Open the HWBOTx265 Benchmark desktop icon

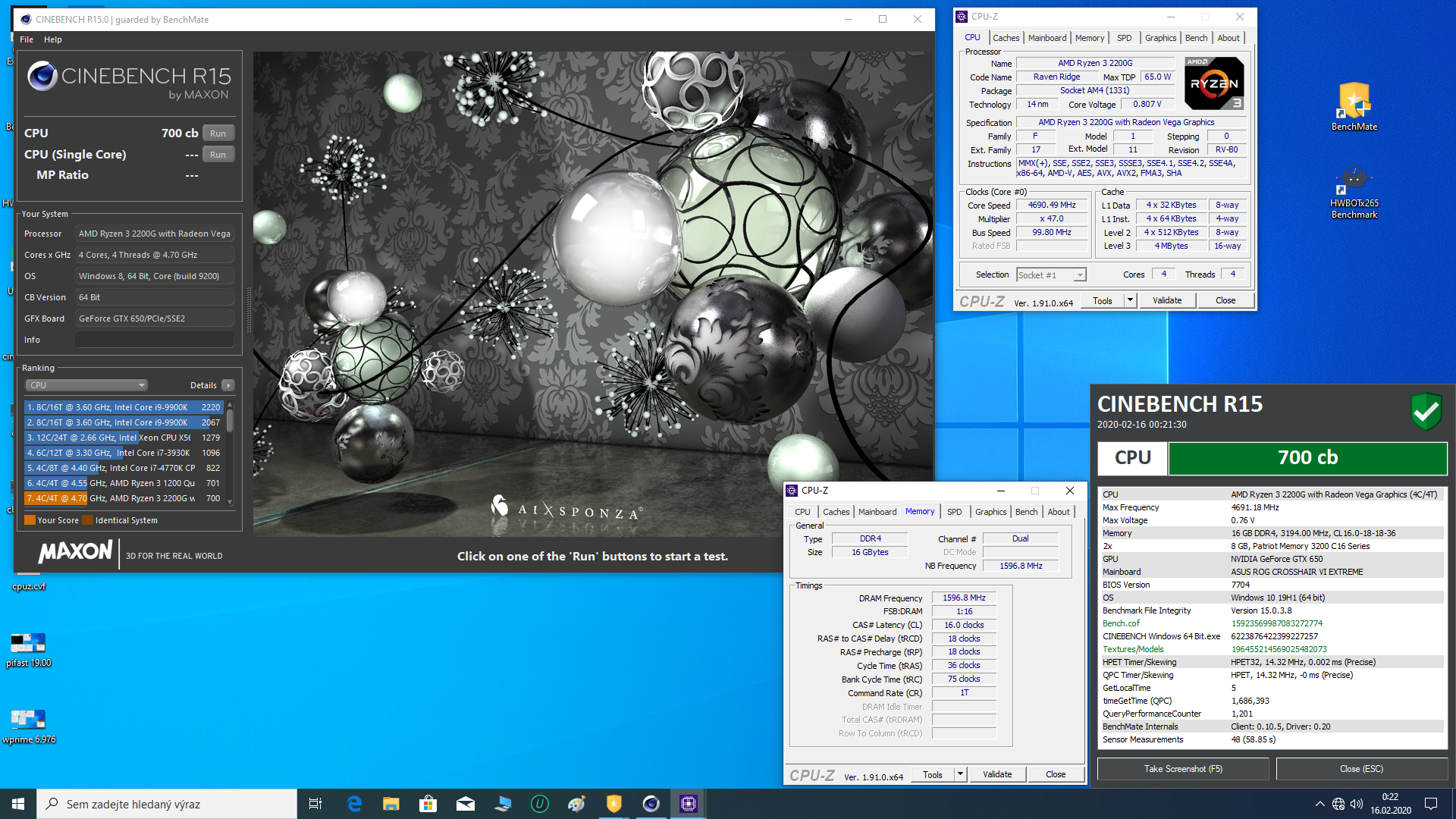tap(1354, 193)
